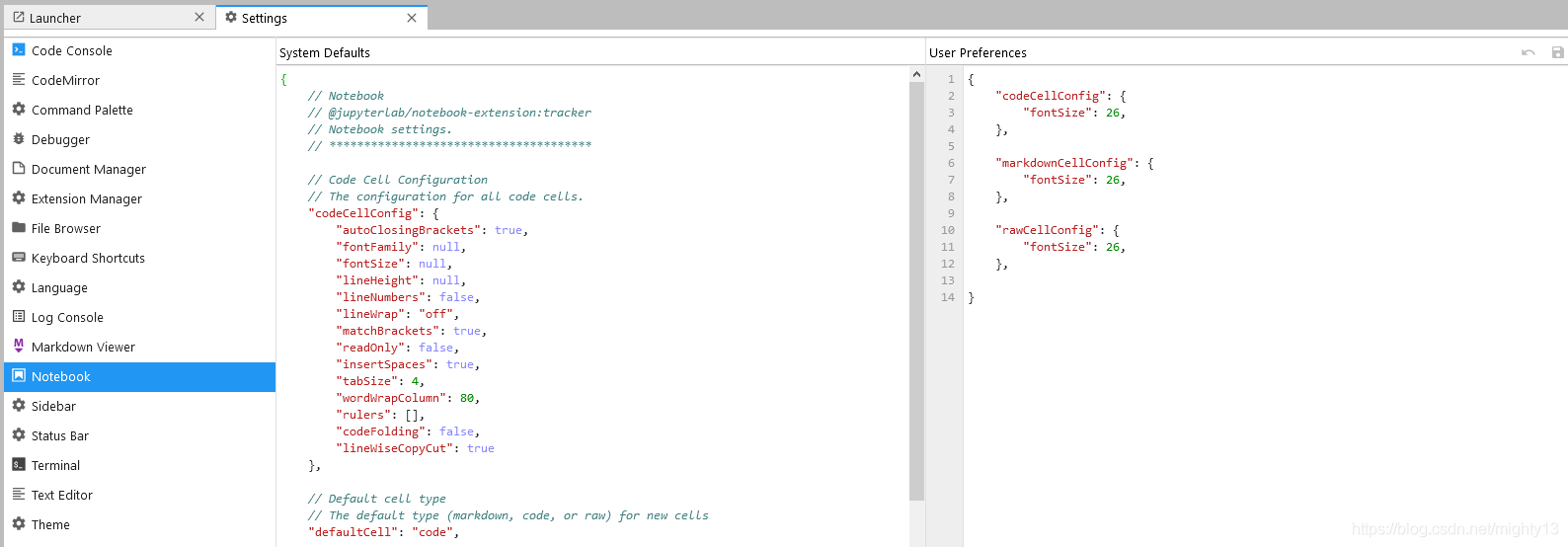Select the Notebook settings entry
The width and height of the screenshot is (1568, 547).
(139, 376)
